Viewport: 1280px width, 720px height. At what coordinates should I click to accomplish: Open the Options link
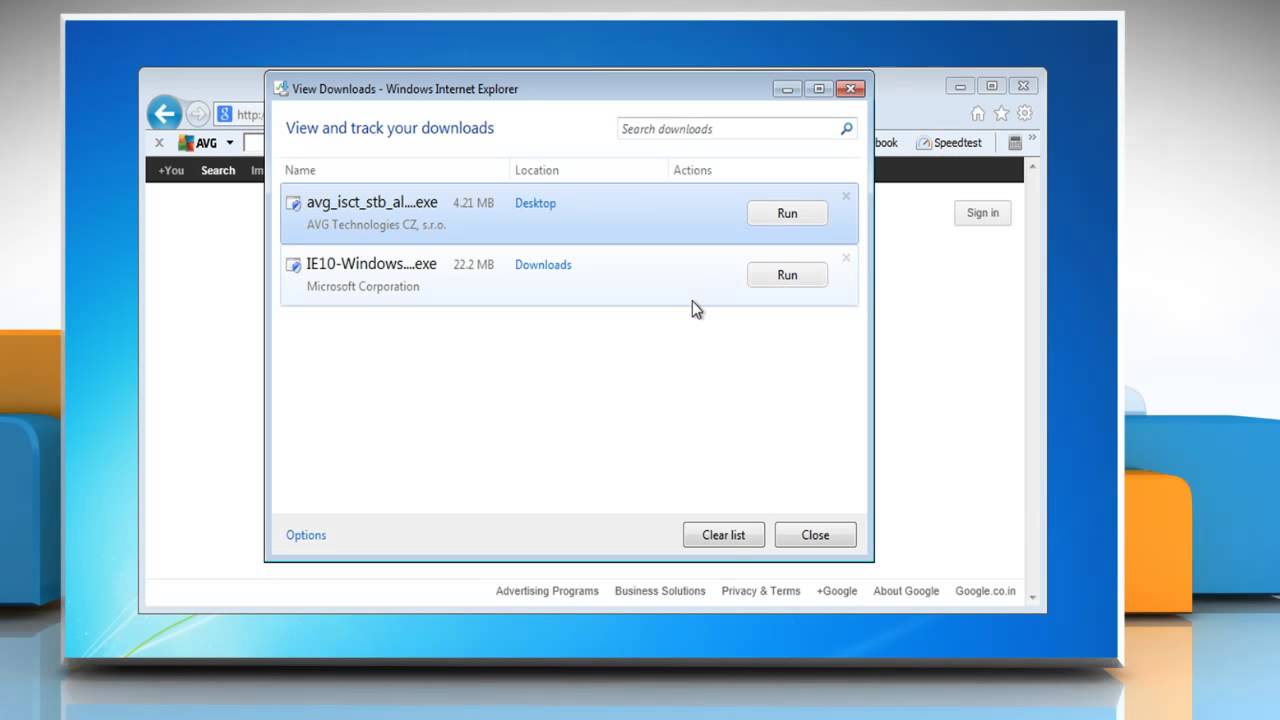point(306,535)
